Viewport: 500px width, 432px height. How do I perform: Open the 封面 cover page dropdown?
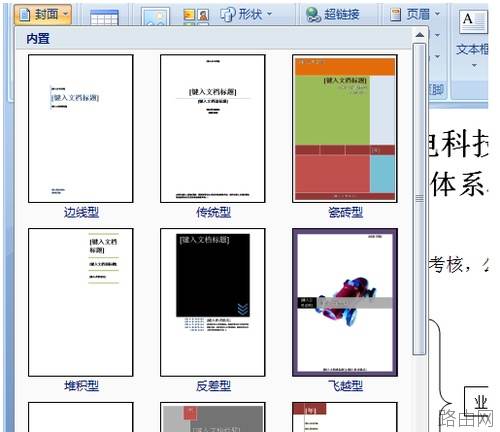[x=43, y=14]
